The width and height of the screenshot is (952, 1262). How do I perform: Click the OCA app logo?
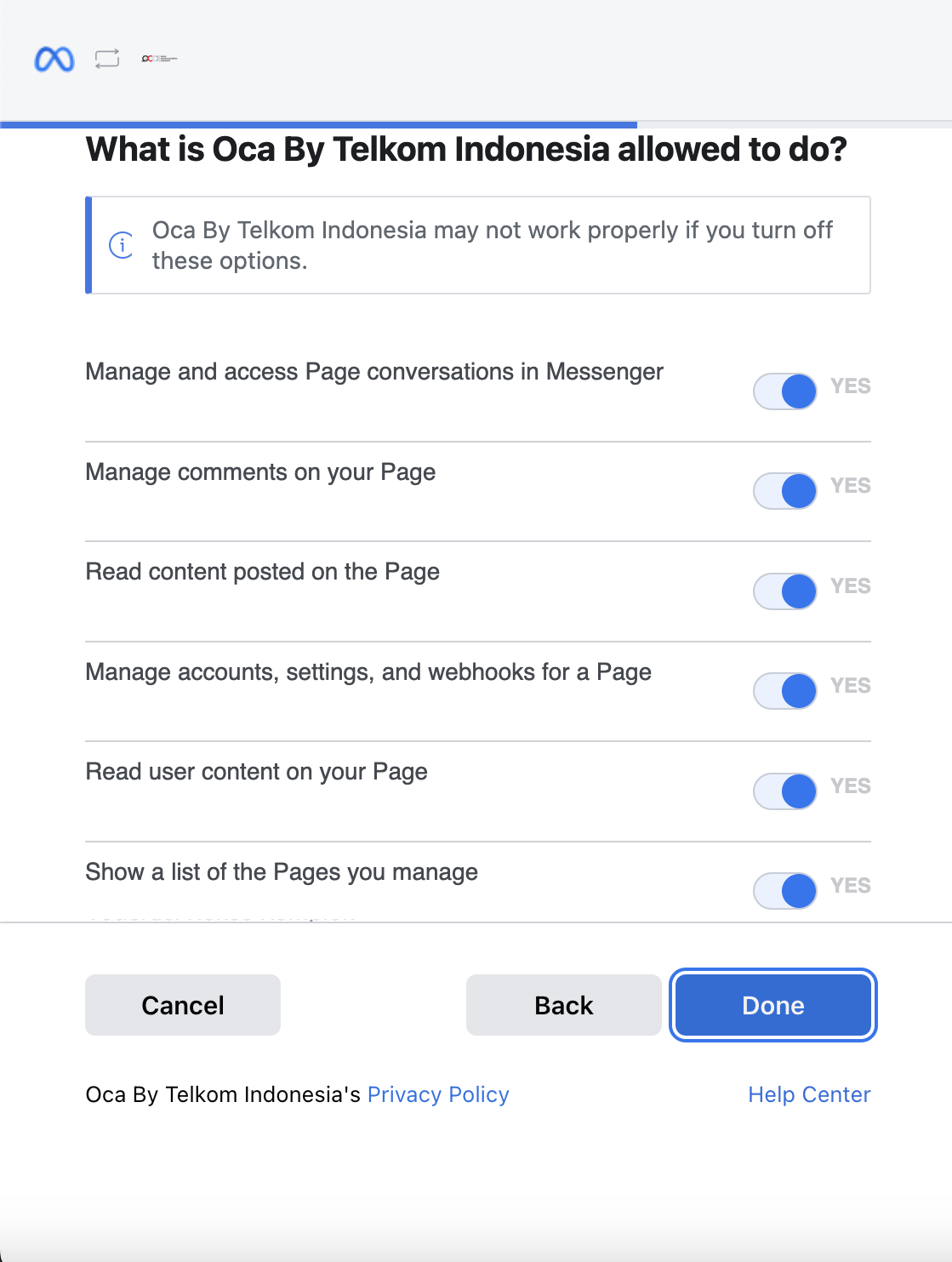tap(159, 59)
